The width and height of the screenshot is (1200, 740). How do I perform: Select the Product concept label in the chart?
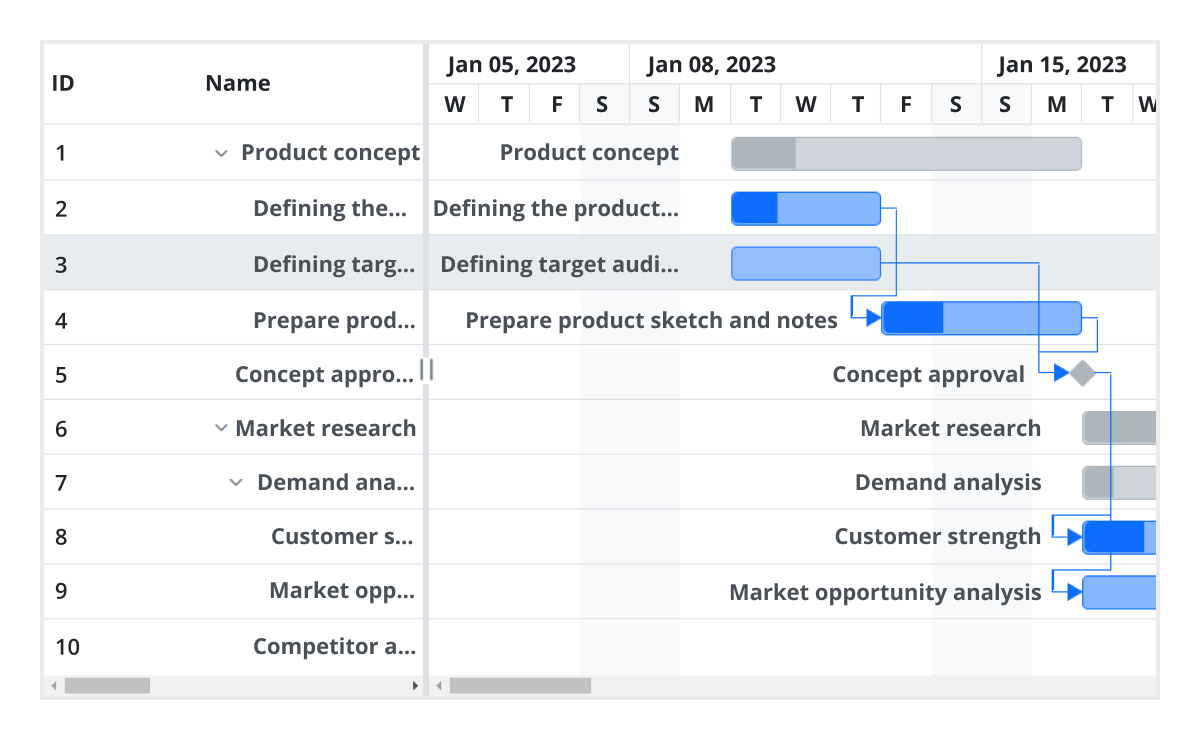589,153
